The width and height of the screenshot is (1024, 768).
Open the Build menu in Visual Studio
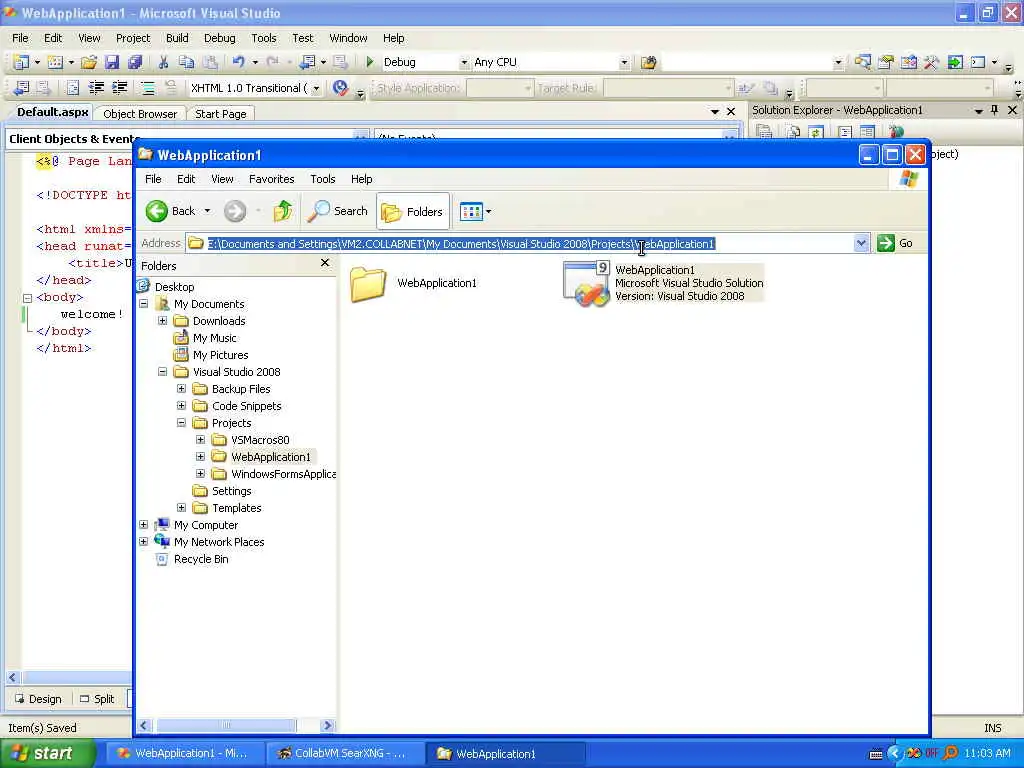(x=177, y=38)
